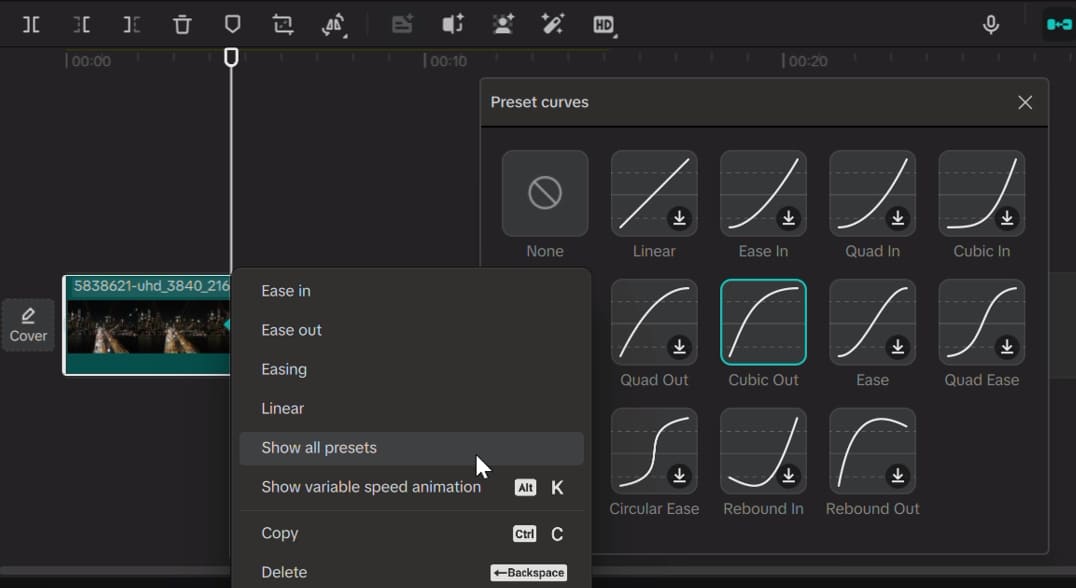Choose Copy from context menu

click(412, 533)
